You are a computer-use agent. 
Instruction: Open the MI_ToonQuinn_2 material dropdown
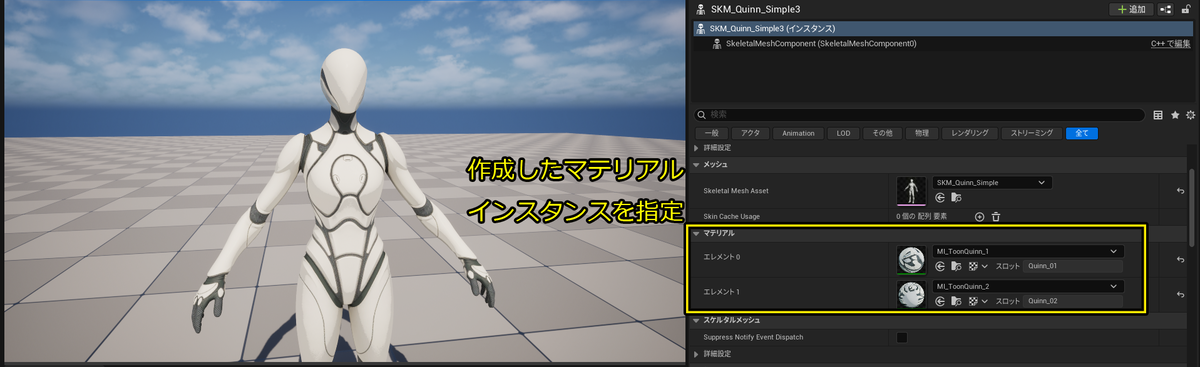(x=1028, y=286)
